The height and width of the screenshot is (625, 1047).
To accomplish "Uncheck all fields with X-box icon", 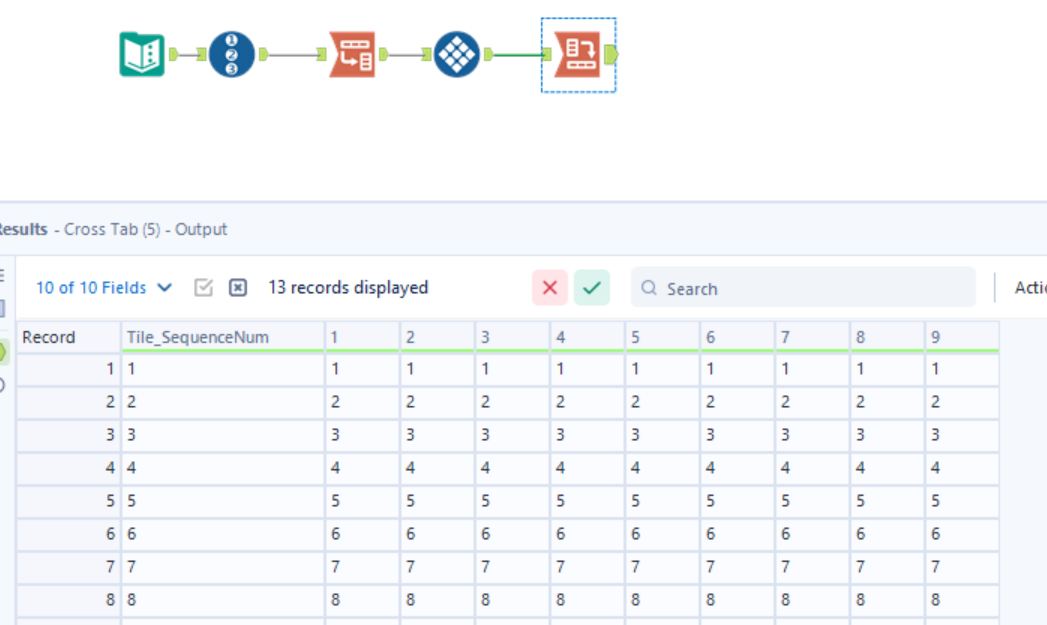I will click(x=238, y=288).
